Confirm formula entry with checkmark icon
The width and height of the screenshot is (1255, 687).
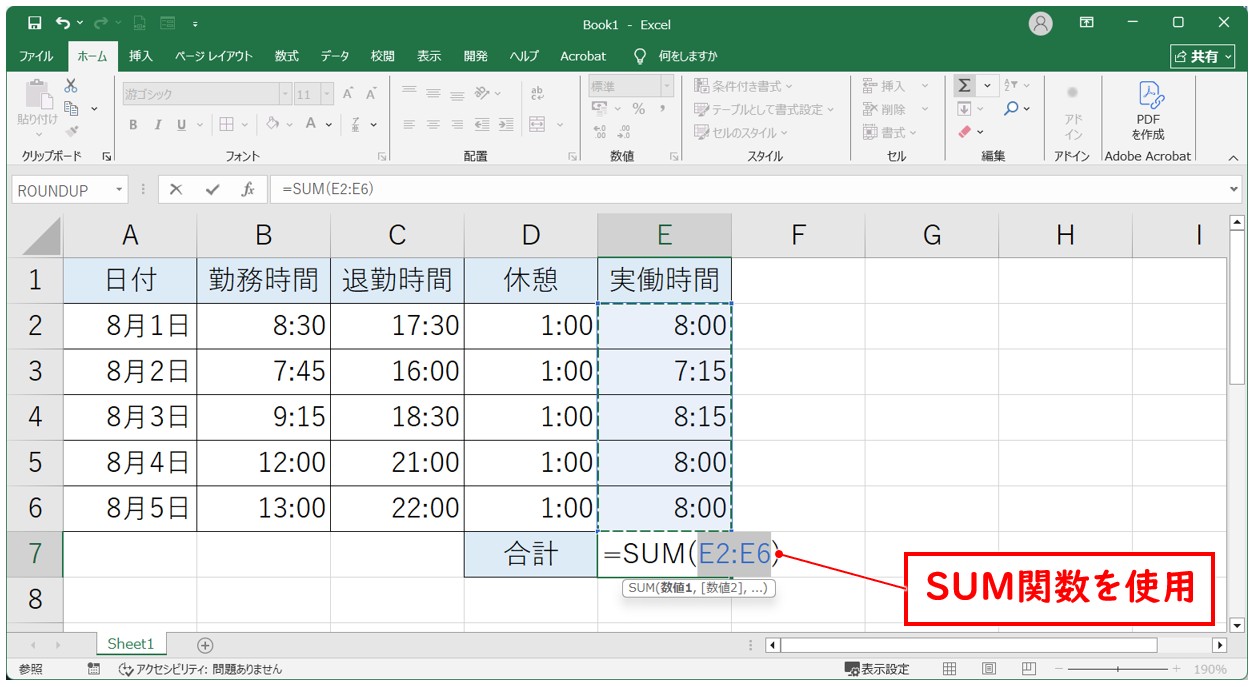[x=212, y=189]
